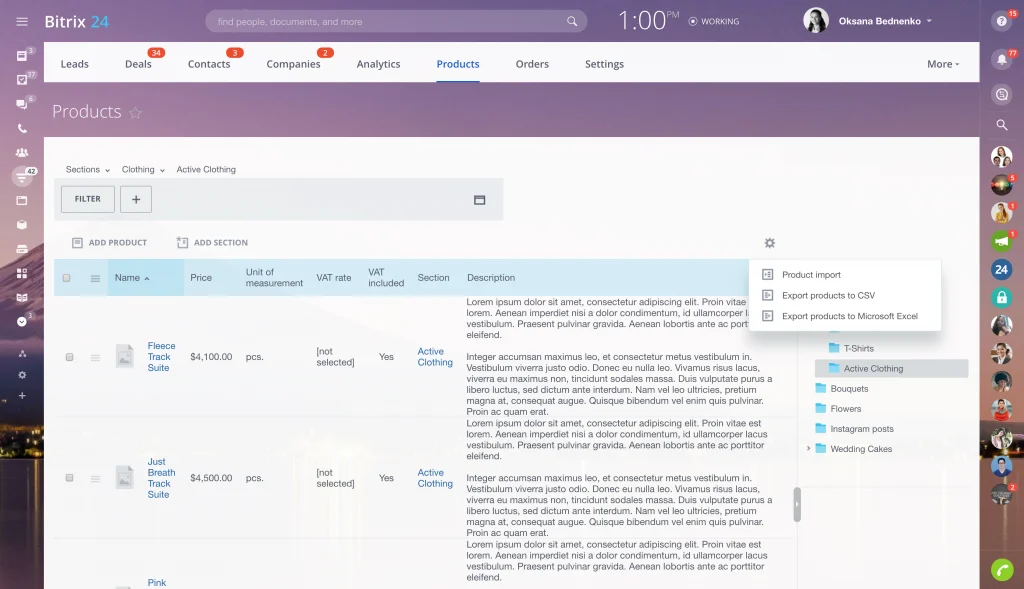Click the hamburger menu icon beside Bitrix 24

coord(22,21)
